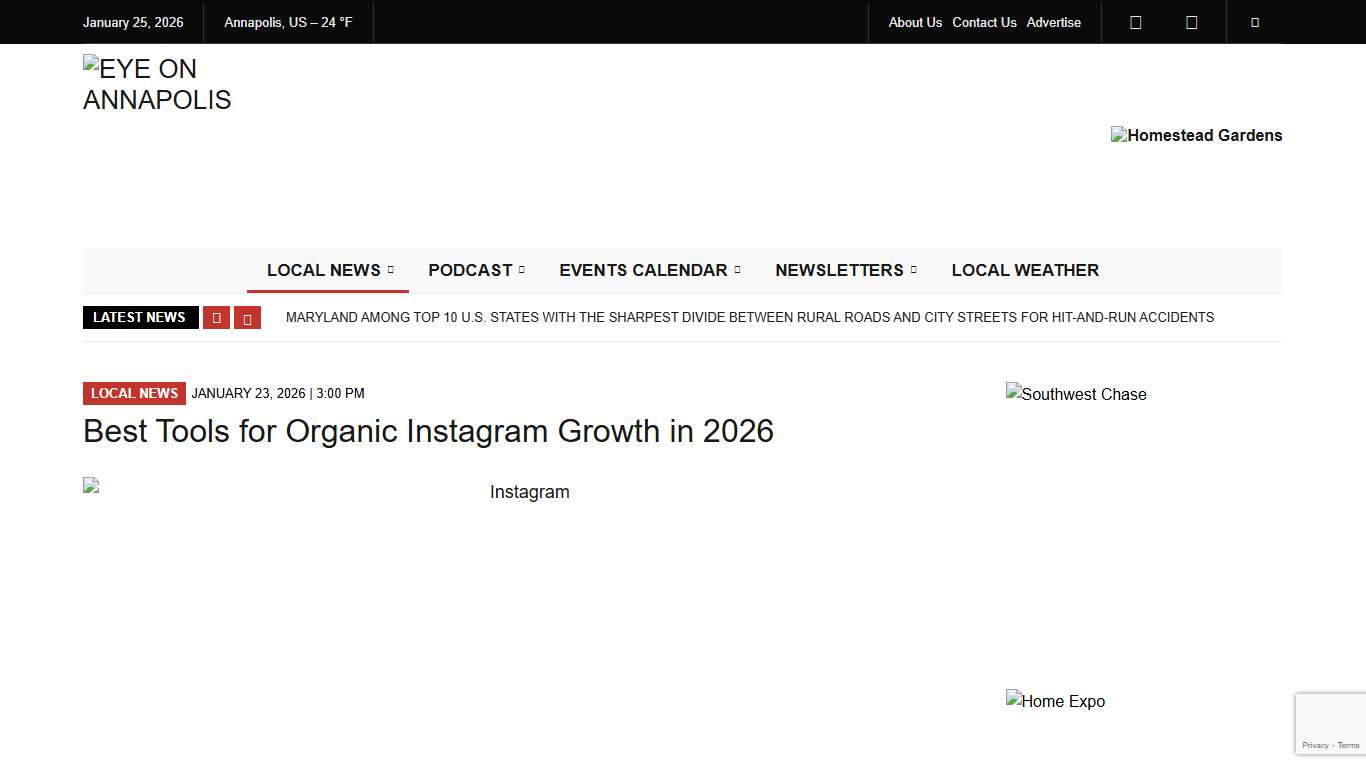Click the reCAPTCHA privacy badge
Viewport: 1366px width, 768px height.
point(1330,723)
